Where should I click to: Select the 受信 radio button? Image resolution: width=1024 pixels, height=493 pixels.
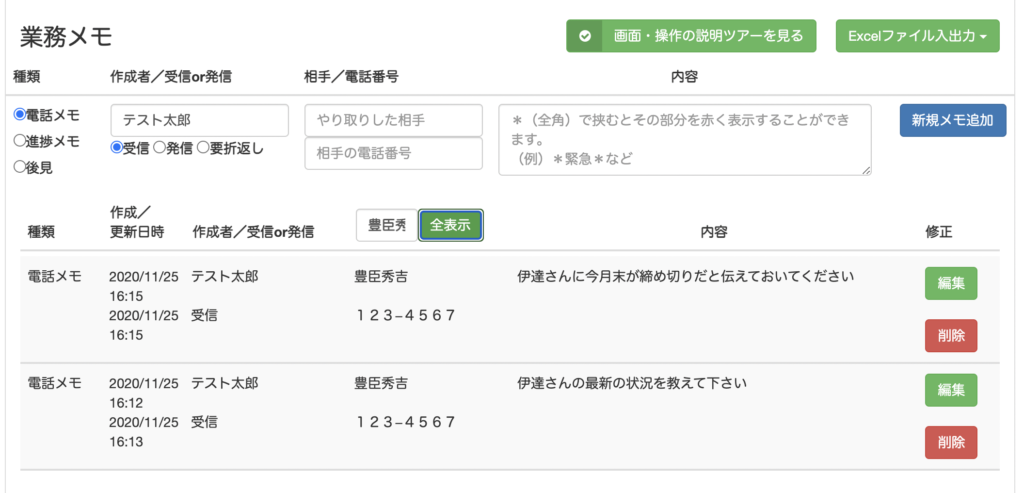point(116,148)
